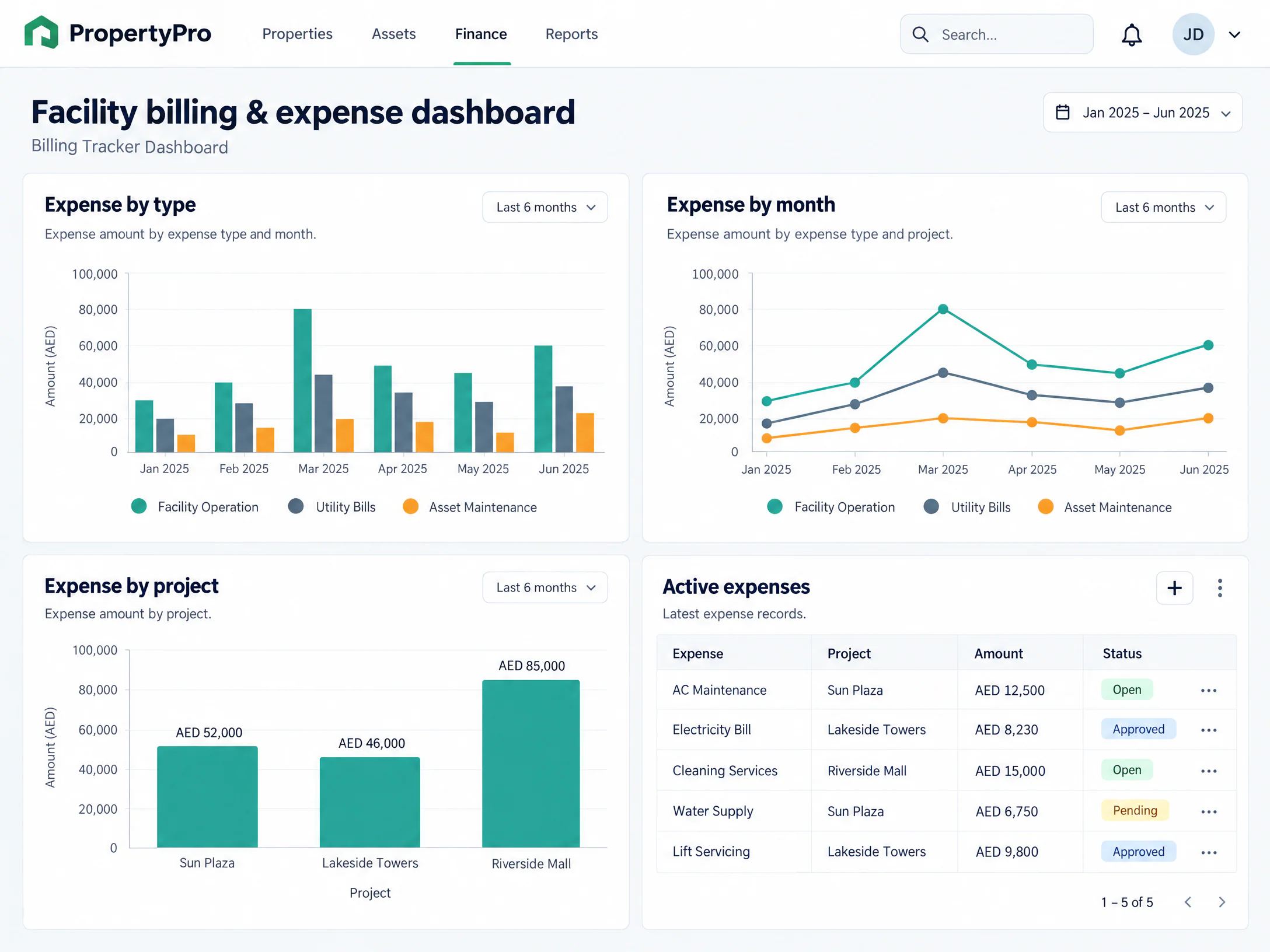Open the Jan 2025 – Jun 2025 date range dropdown
Screen dimensions: 1270x952
(x=1142, y=112)
